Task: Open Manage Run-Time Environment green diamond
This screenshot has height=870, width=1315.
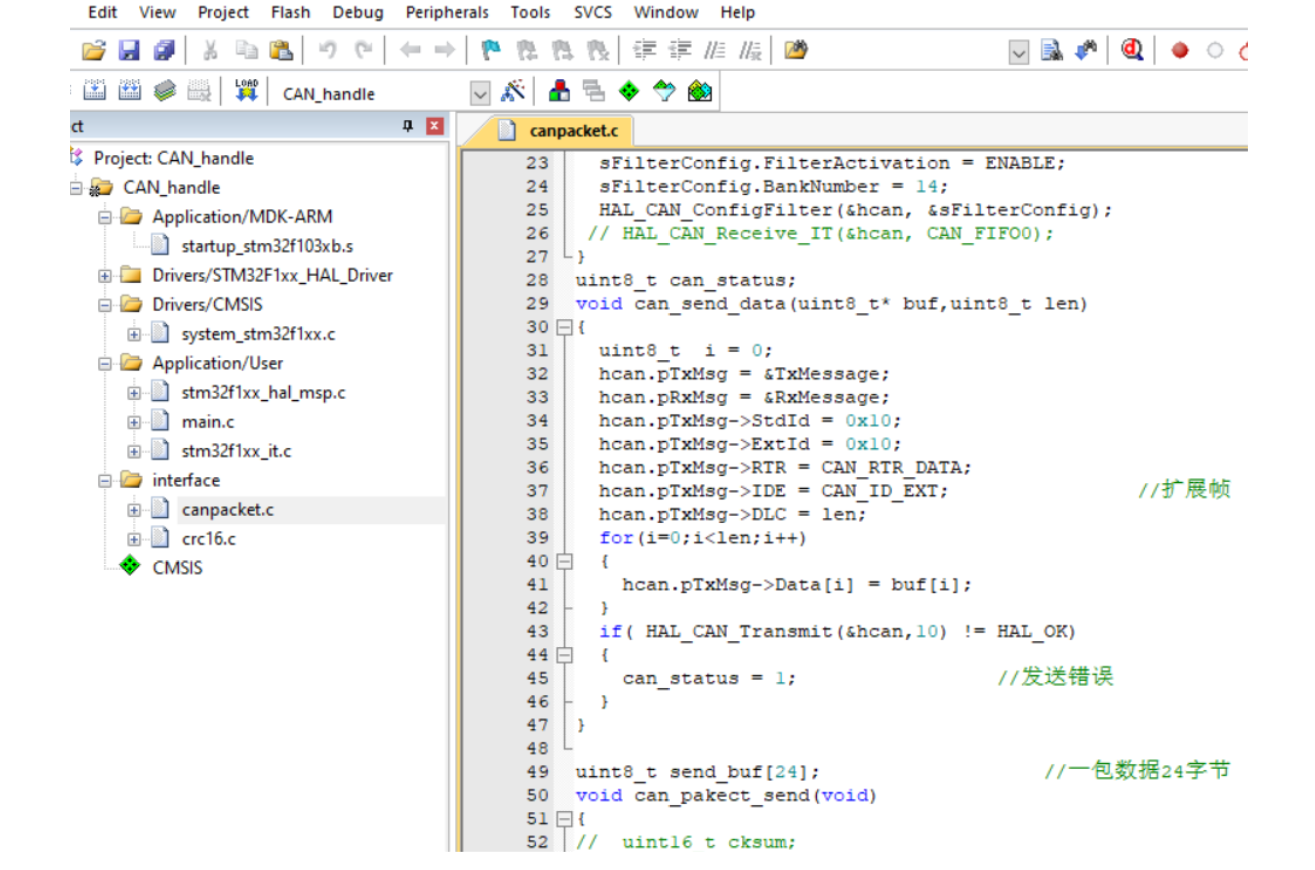Action: 629,92
